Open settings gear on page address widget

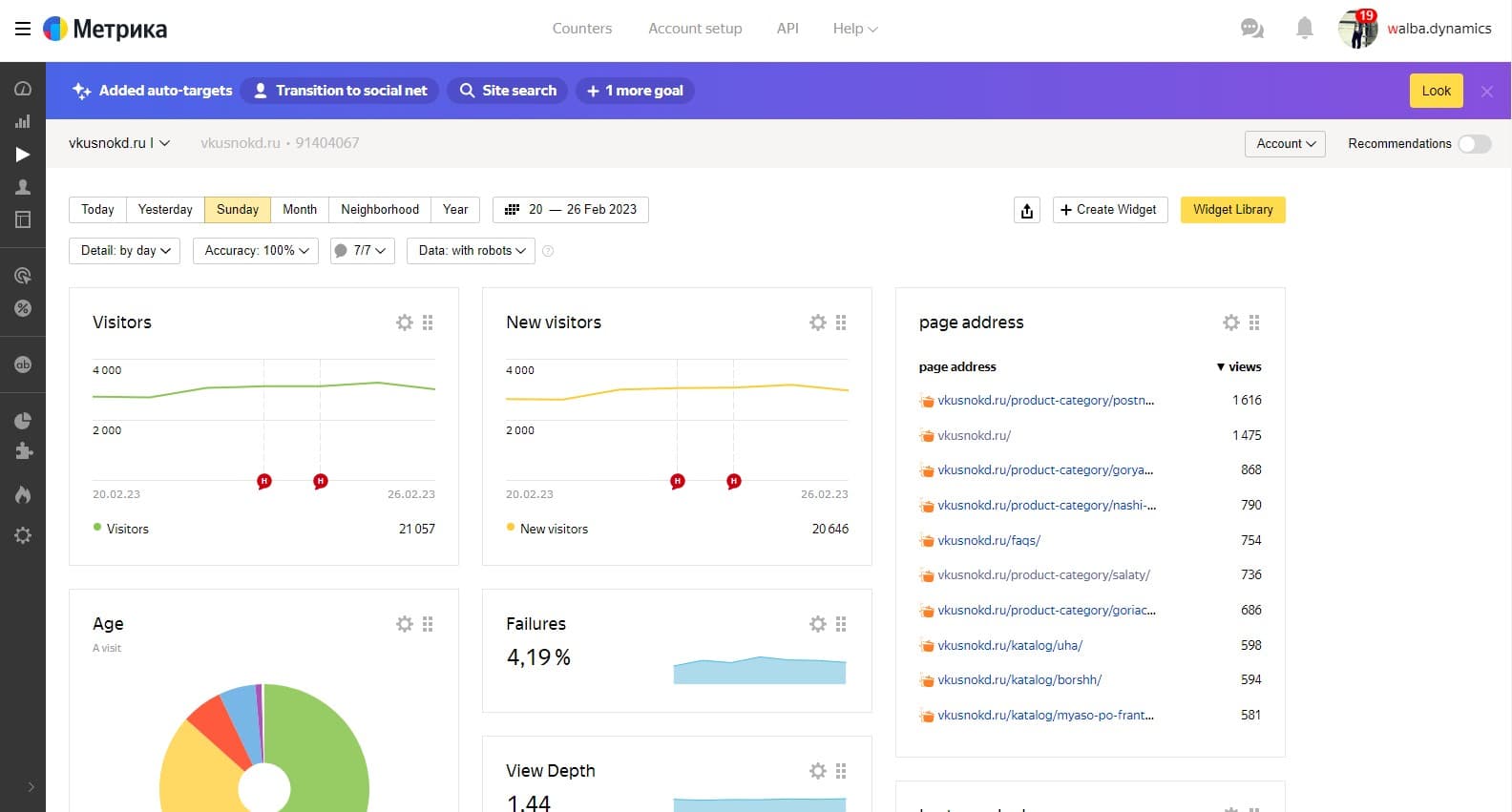pos(1231,323)
